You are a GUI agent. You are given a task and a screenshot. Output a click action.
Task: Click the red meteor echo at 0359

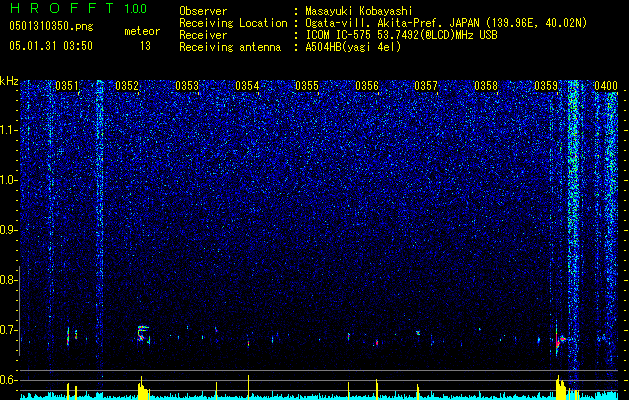click(560, 339)
